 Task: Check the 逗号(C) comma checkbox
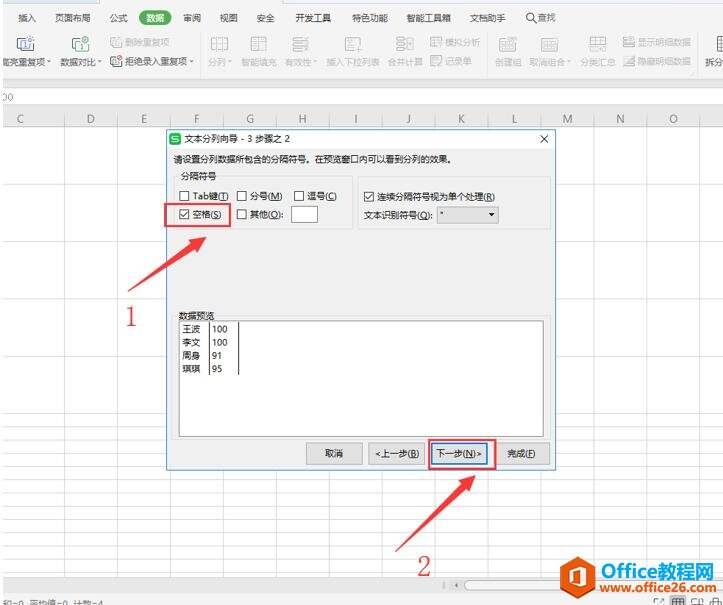pos(299,196)
